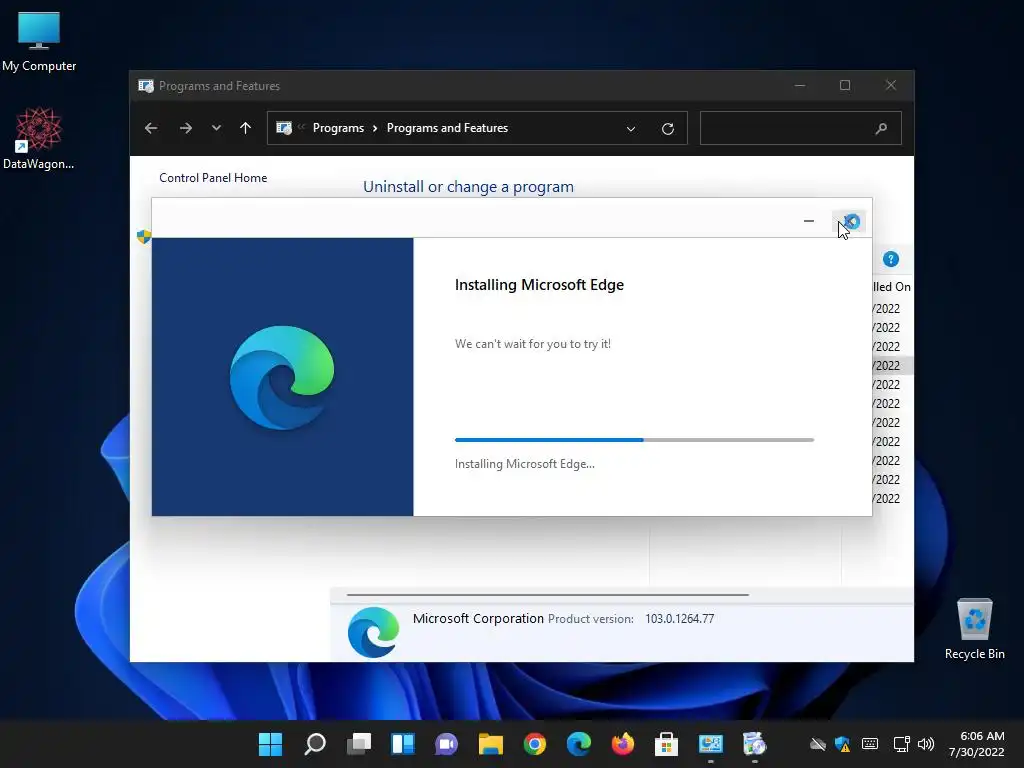Click the horizontal scrollbar in program list

[547, 595]
